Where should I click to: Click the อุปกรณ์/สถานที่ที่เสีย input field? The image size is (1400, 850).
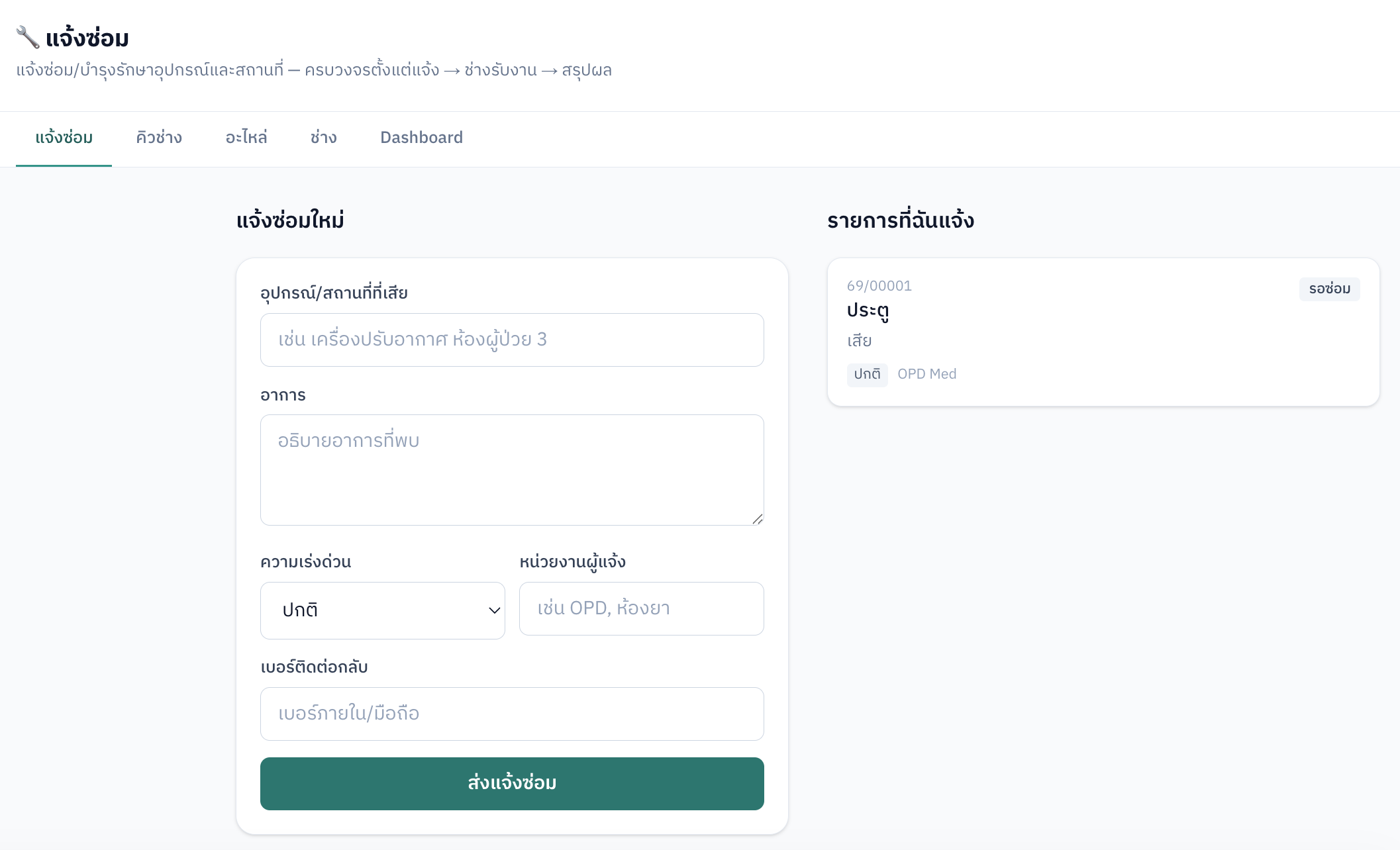click(512, 340)
